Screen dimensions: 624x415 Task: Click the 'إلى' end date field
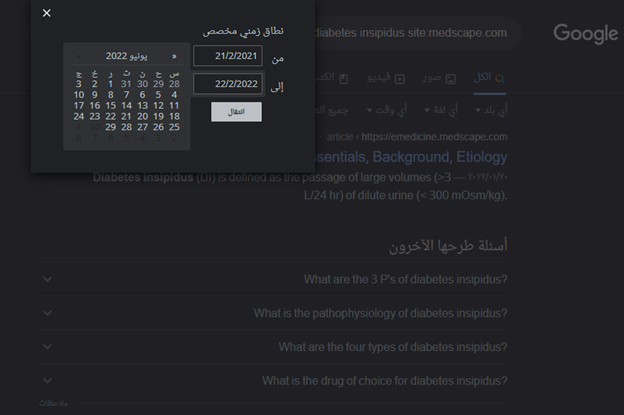[227, 85]
